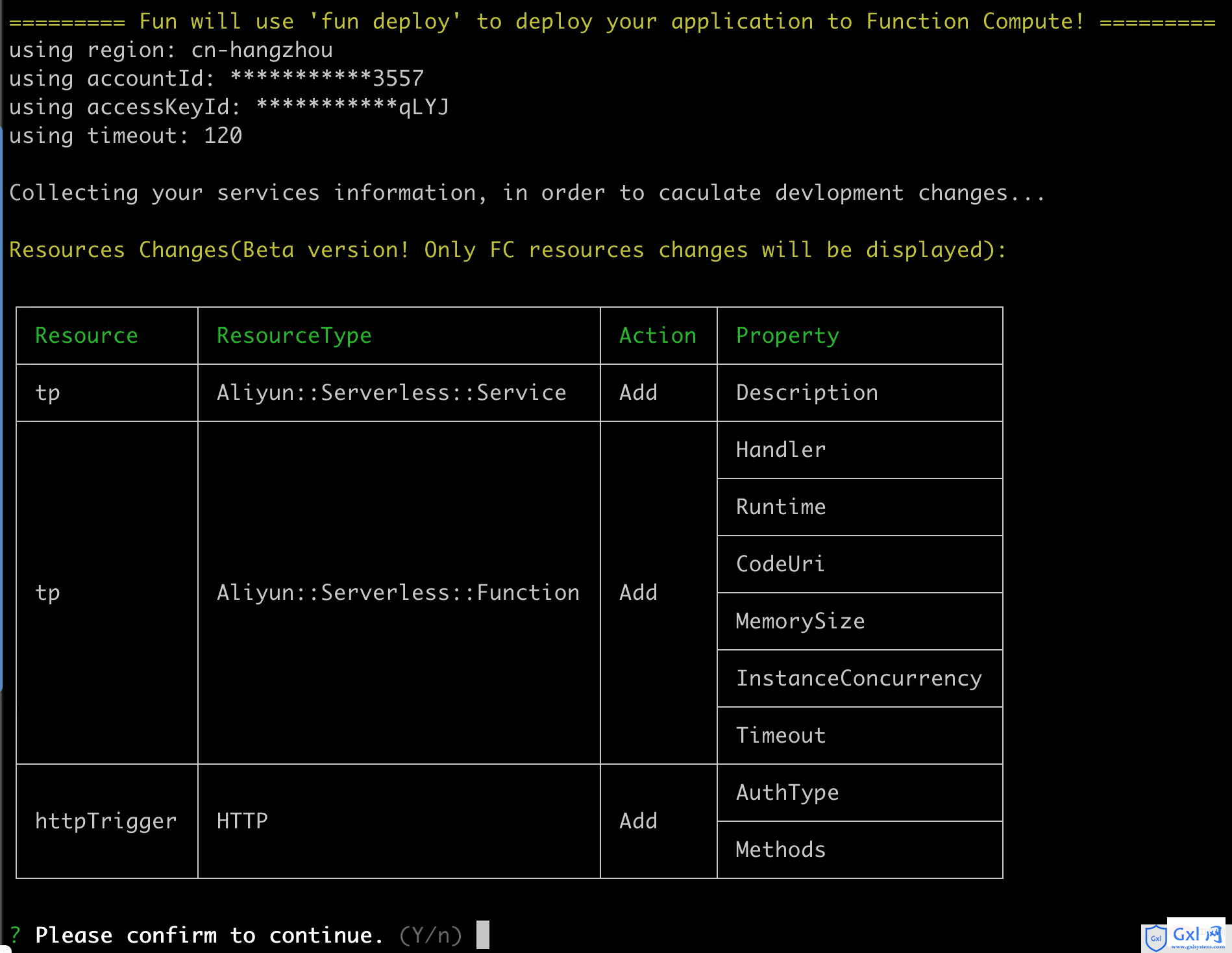The width and height of the screenshot is (1232, 953).
Task: Click the 'Collecting your services information' line
Action: click(527, 193)
